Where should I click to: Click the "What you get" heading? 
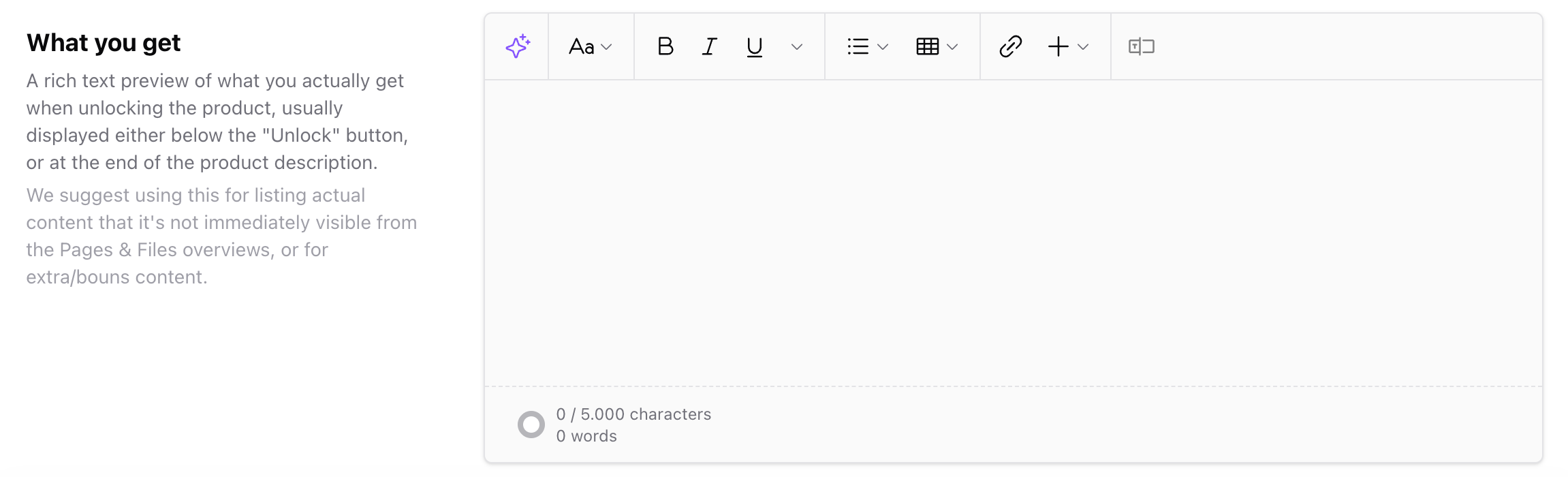[x=104, y=43]
